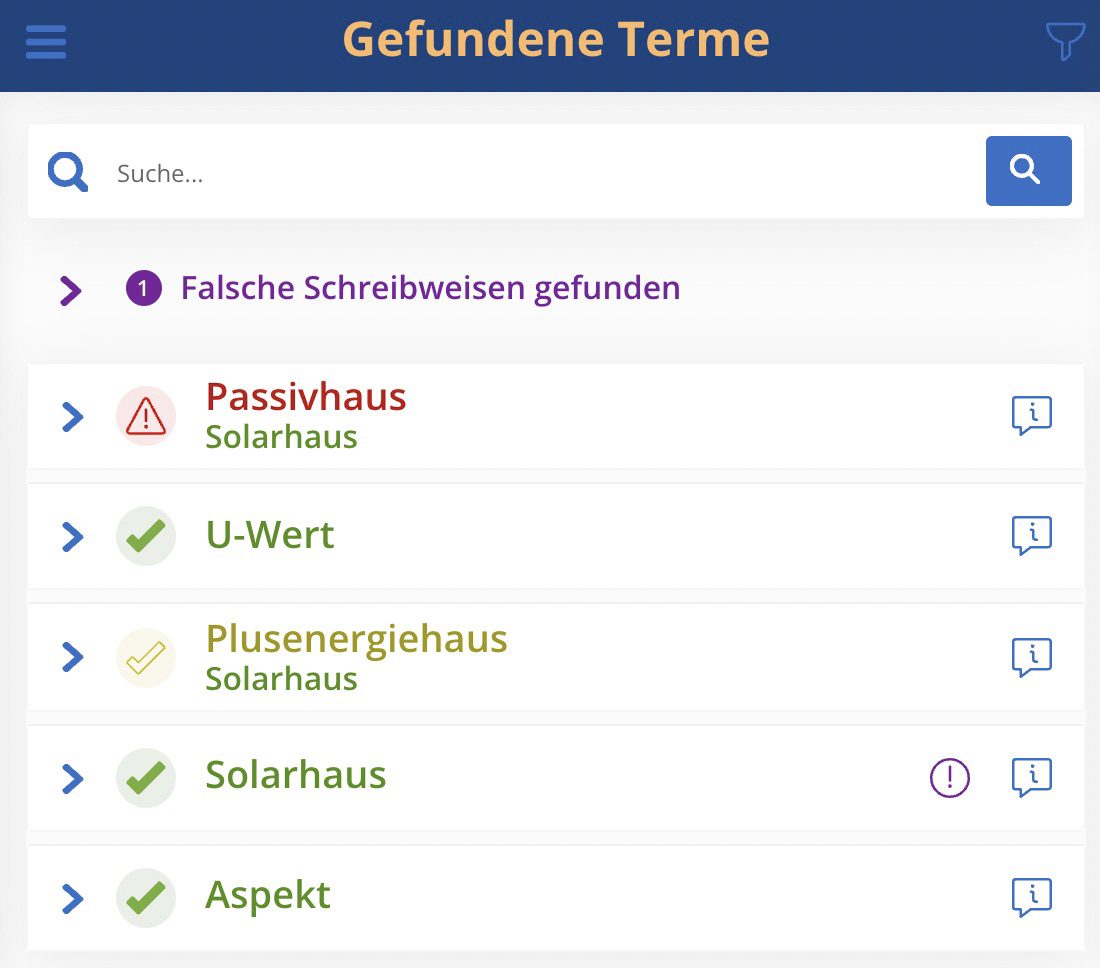Click the yellow checkmark beside Plusenergiehaus
The width and height of the screenshot is (1100, 968).
(146, 657)
